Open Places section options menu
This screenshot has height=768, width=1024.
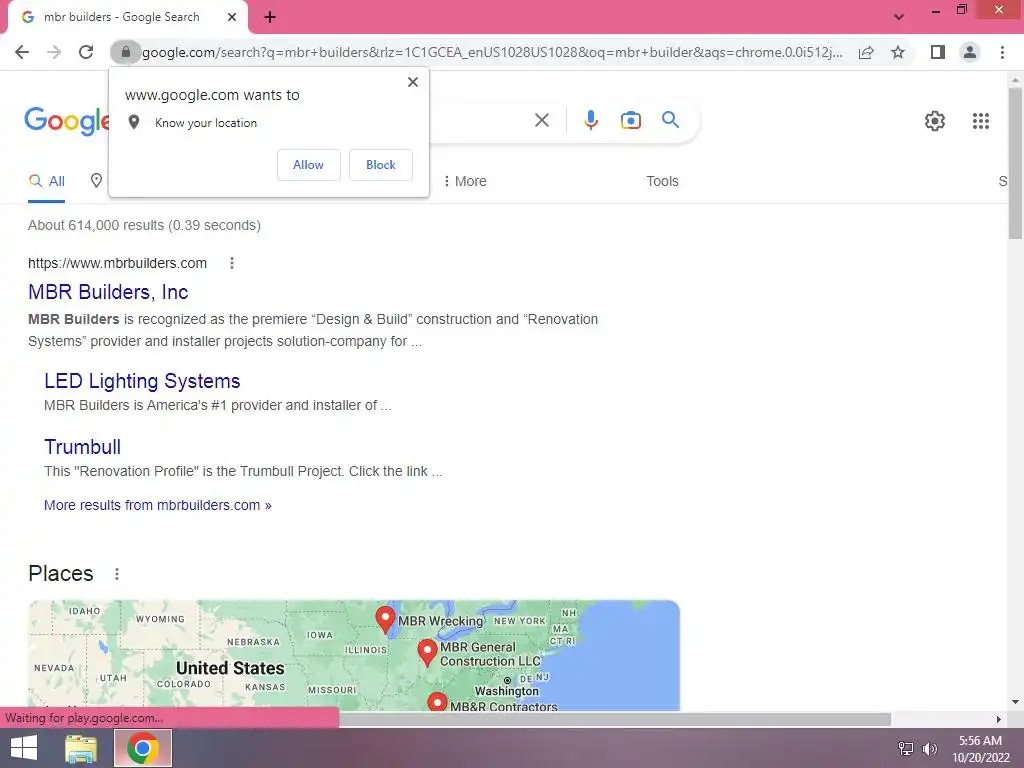pyautogui.click(x=117, y=574)
